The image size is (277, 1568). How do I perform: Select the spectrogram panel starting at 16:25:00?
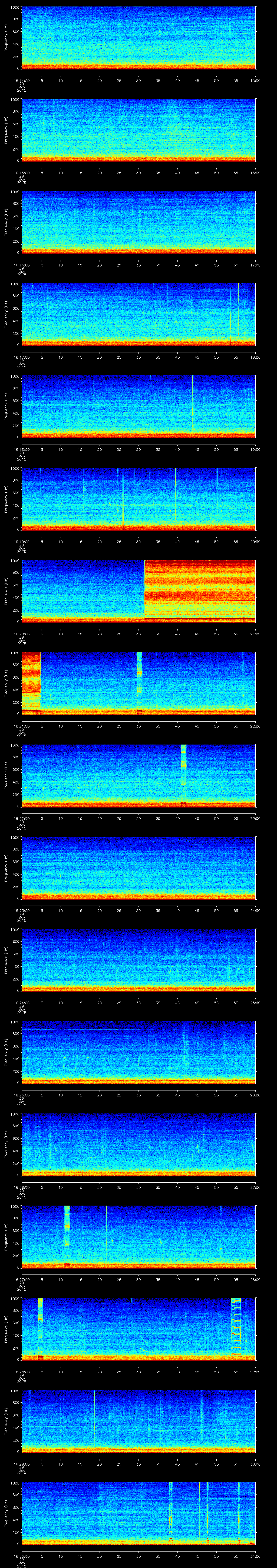(x=138, y=1052)
